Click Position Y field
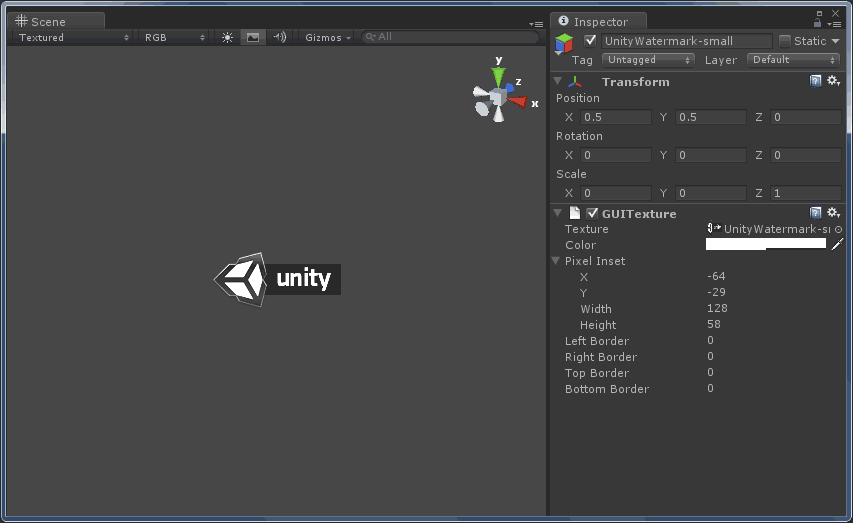Viewport: 853px width, 523px height. (x=710, y=117)
